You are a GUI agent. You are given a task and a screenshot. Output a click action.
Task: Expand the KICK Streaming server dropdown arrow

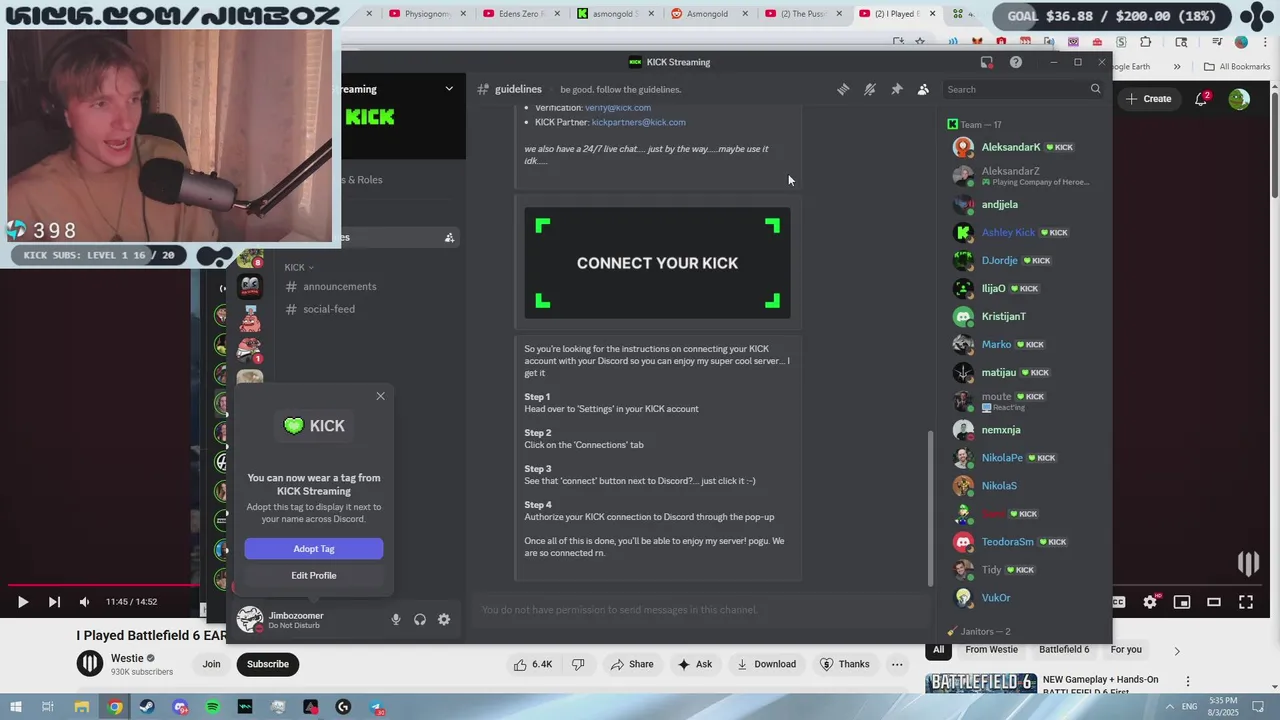click(x=449, y=89)
